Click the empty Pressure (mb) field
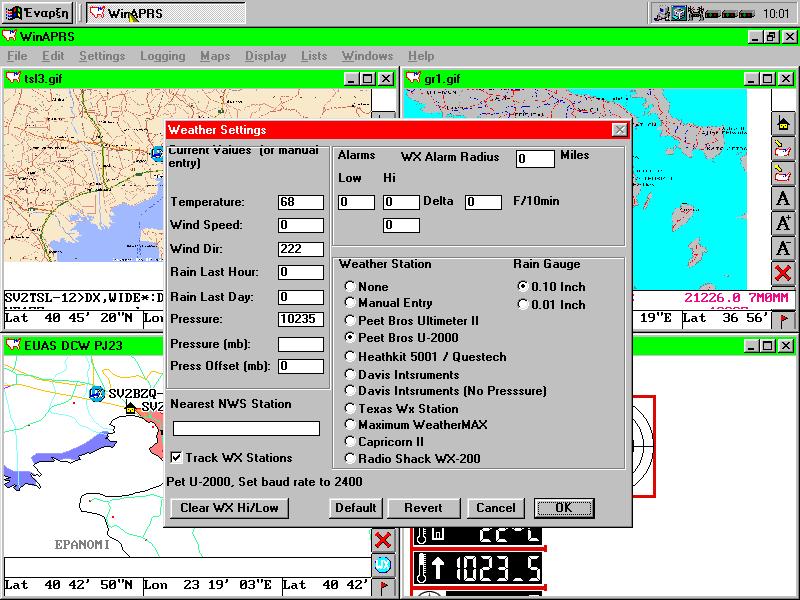 (x=301, y=344)
